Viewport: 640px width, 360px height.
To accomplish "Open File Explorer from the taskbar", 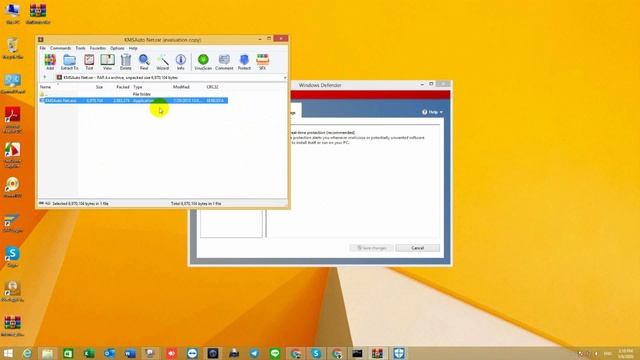I will [x=47, y=353].
